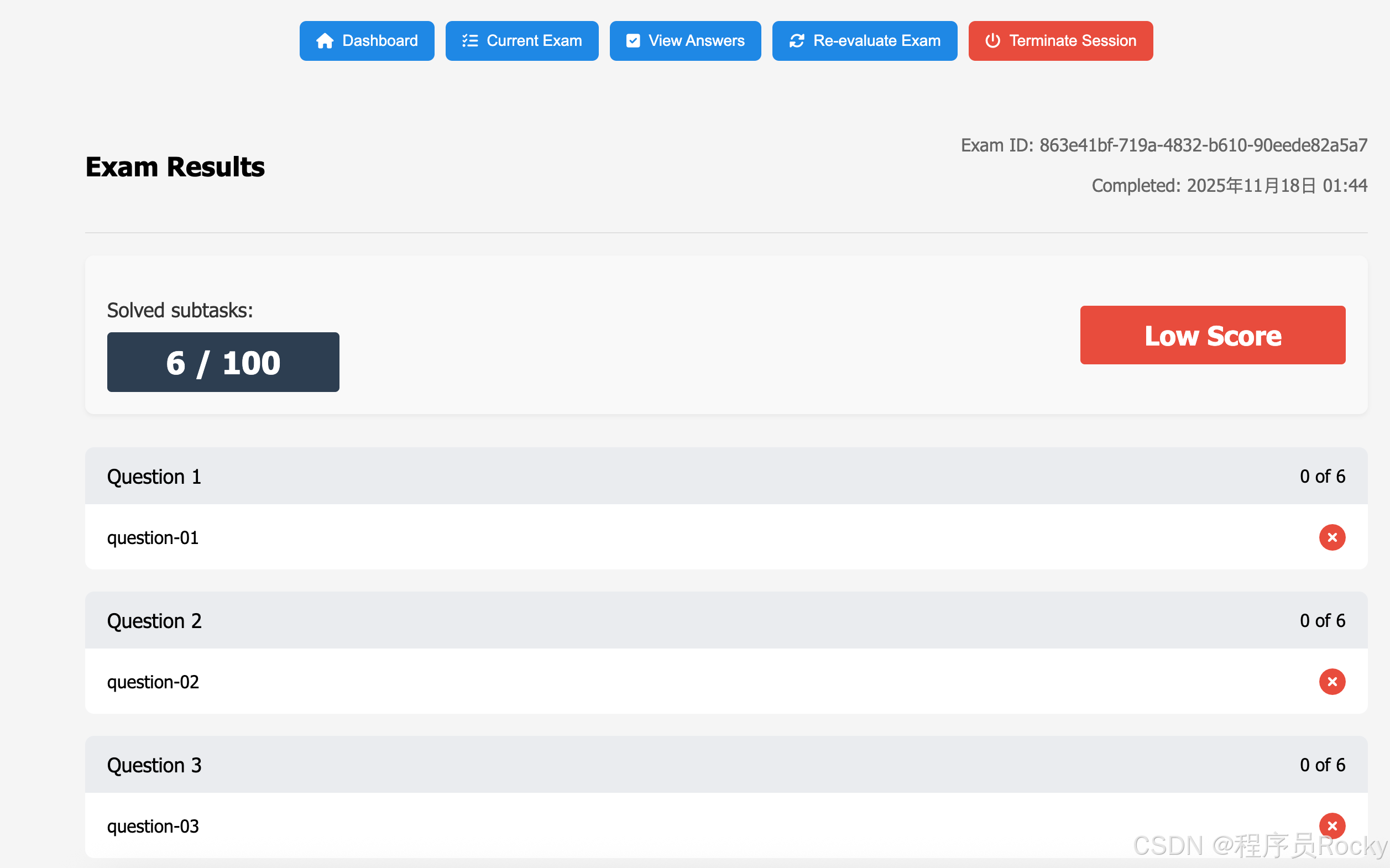Click the checkmark icon on View Answers
Image resolution: width=1390 pixels, height=868 pixels.
tap(633, 41)
